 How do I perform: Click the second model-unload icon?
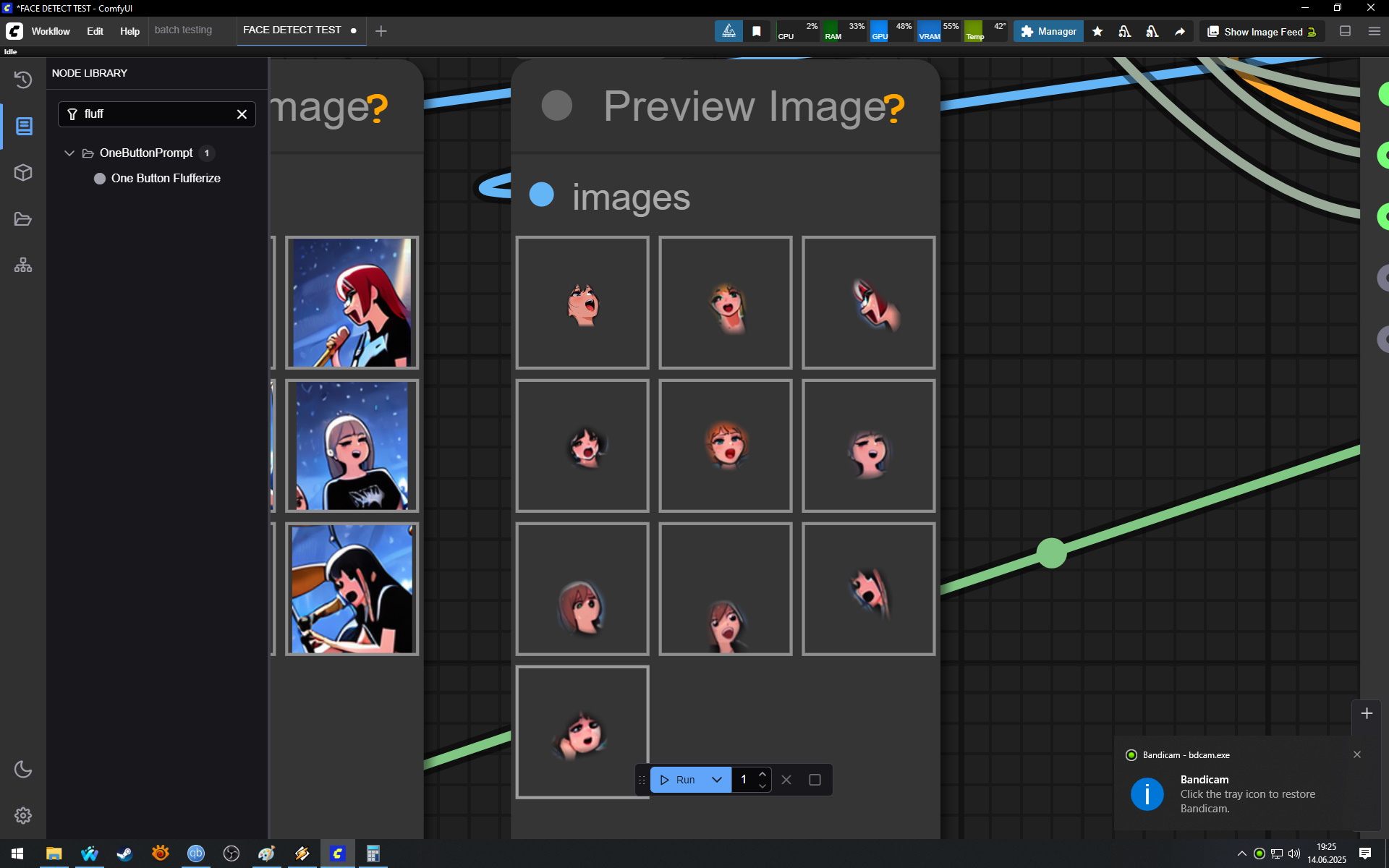[1152, 31]
